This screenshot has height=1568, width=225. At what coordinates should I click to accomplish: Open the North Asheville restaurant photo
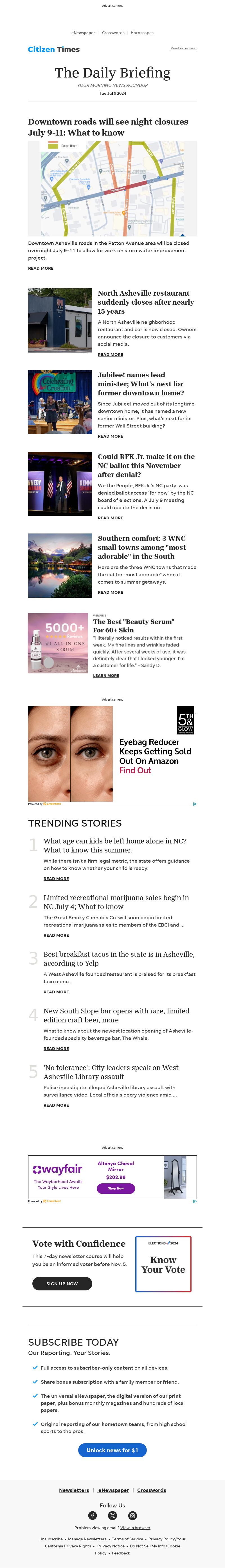pos(60,320)
